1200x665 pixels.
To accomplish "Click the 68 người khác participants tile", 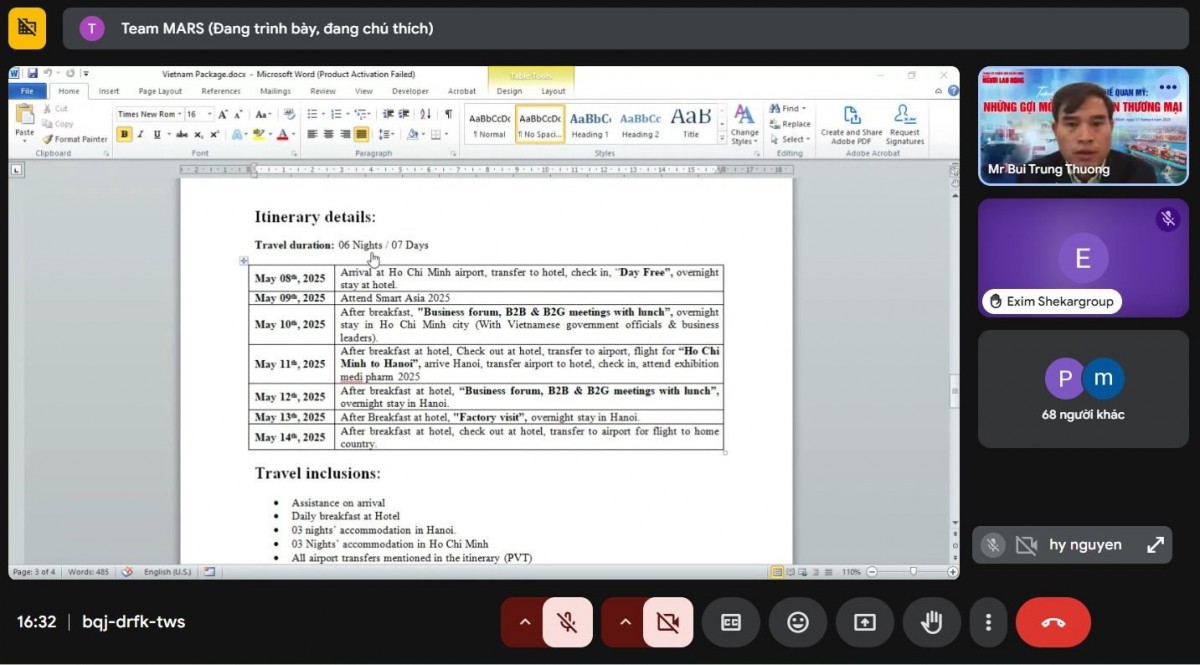I will click(x=1083, y=389).
